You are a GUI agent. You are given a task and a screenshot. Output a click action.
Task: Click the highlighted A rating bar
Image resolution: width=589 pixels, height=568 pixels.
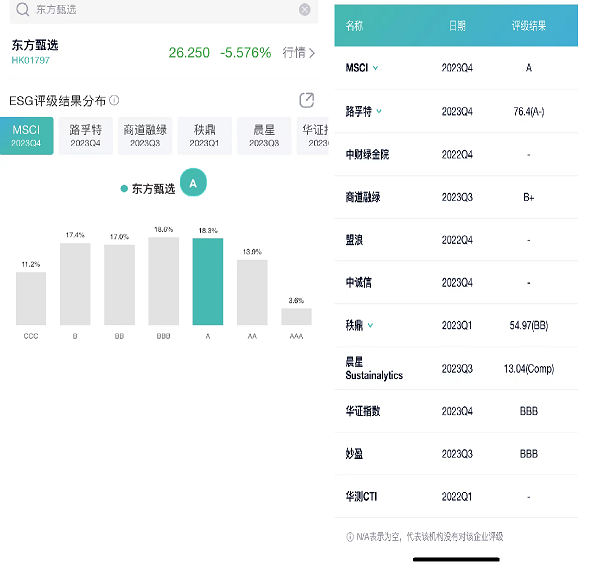(x=208, y=281)
